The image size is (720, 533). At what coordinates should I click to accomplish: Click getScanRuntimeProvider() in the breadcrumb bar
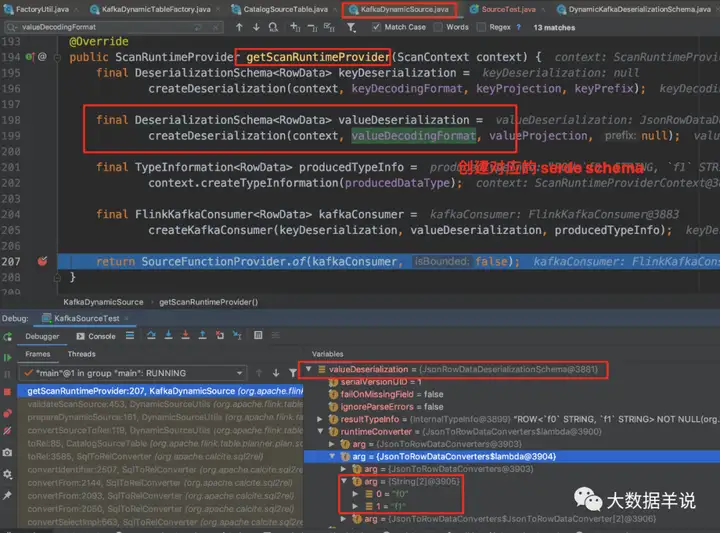(208, 301)
